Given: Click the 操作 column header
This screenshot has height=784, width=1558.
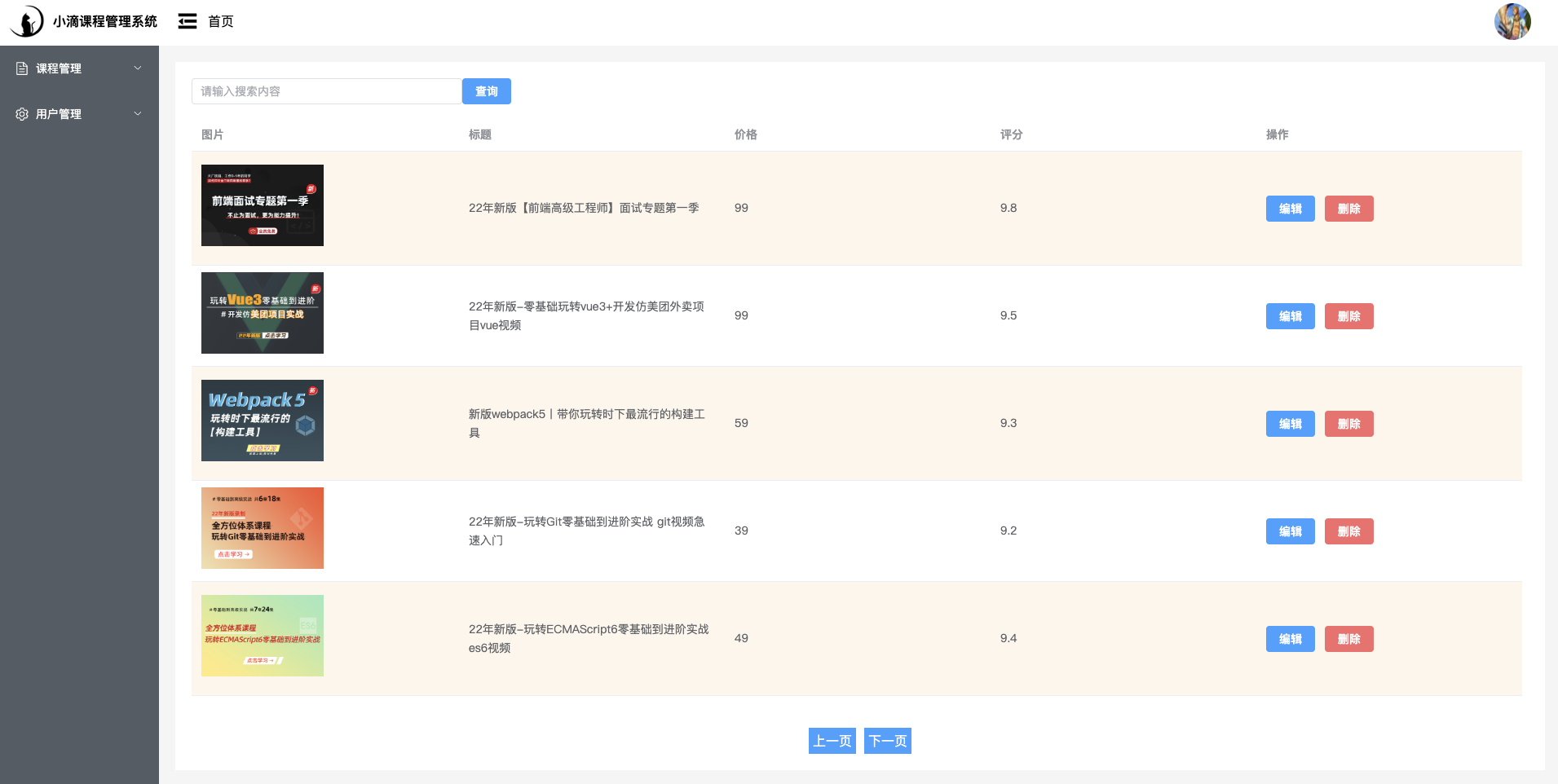Looking at the screenshot, I should click(x=1278, y=134).
